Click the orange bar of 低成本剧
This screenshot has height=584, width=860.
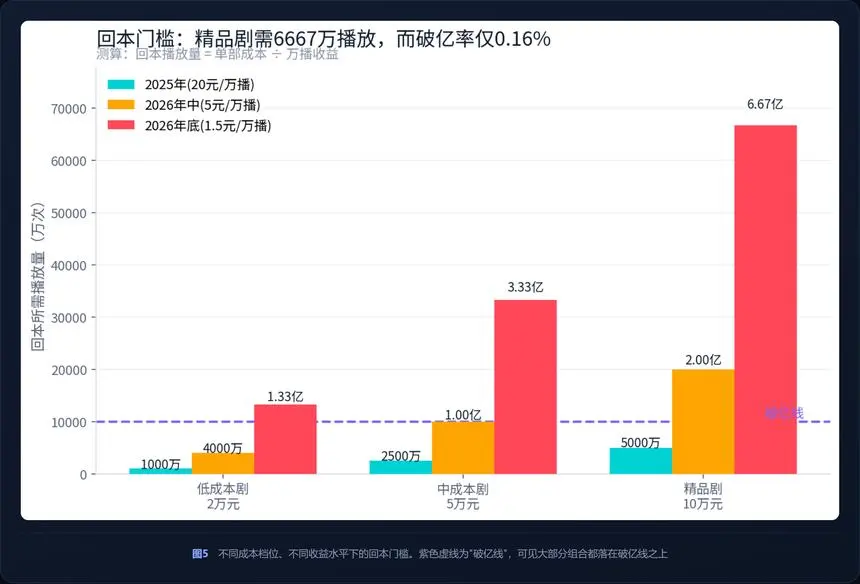tap(223, 463)
